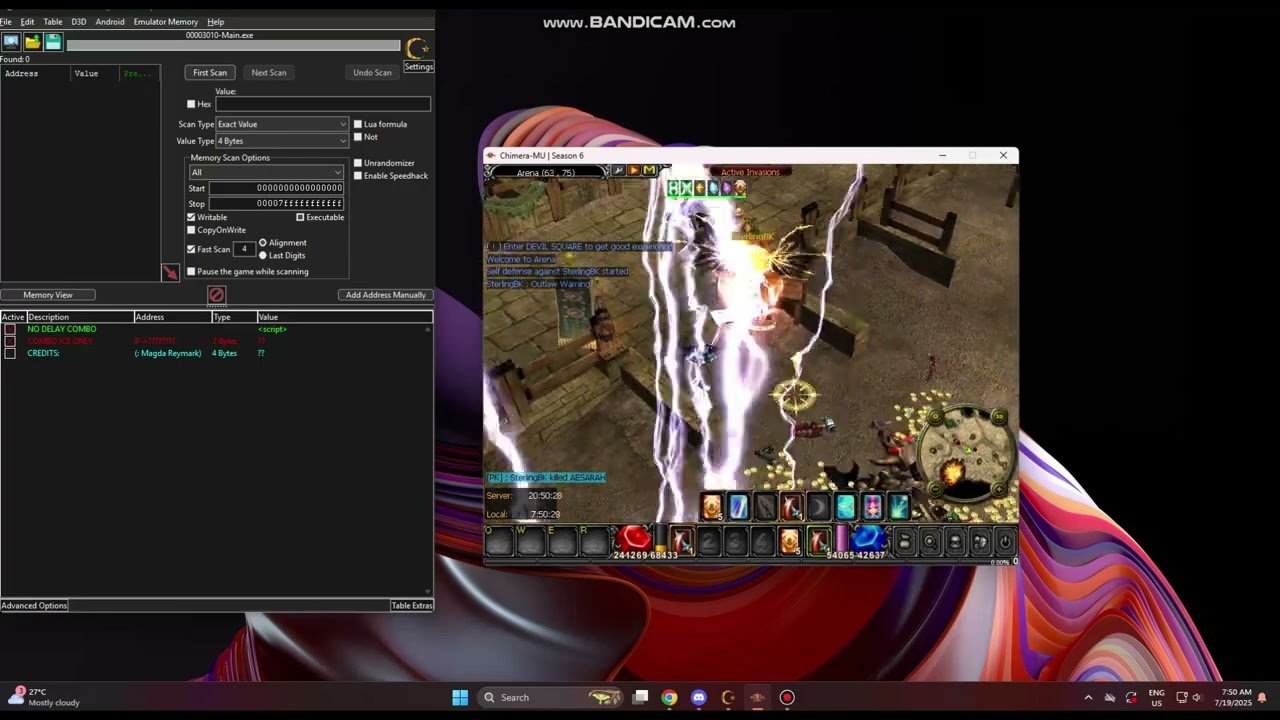
Task: Open Scan Type dropdown
Action: tap(282, 124)
